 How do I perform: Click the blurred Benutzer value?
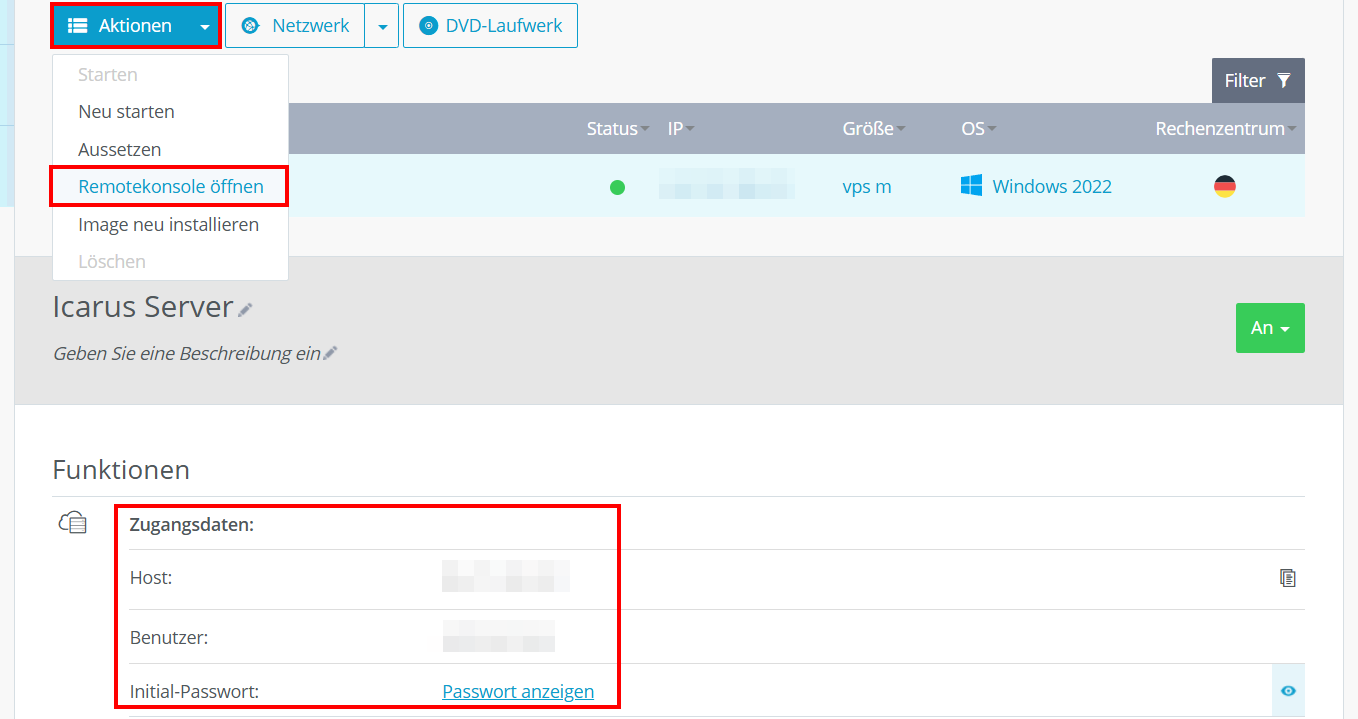[498, 636]
